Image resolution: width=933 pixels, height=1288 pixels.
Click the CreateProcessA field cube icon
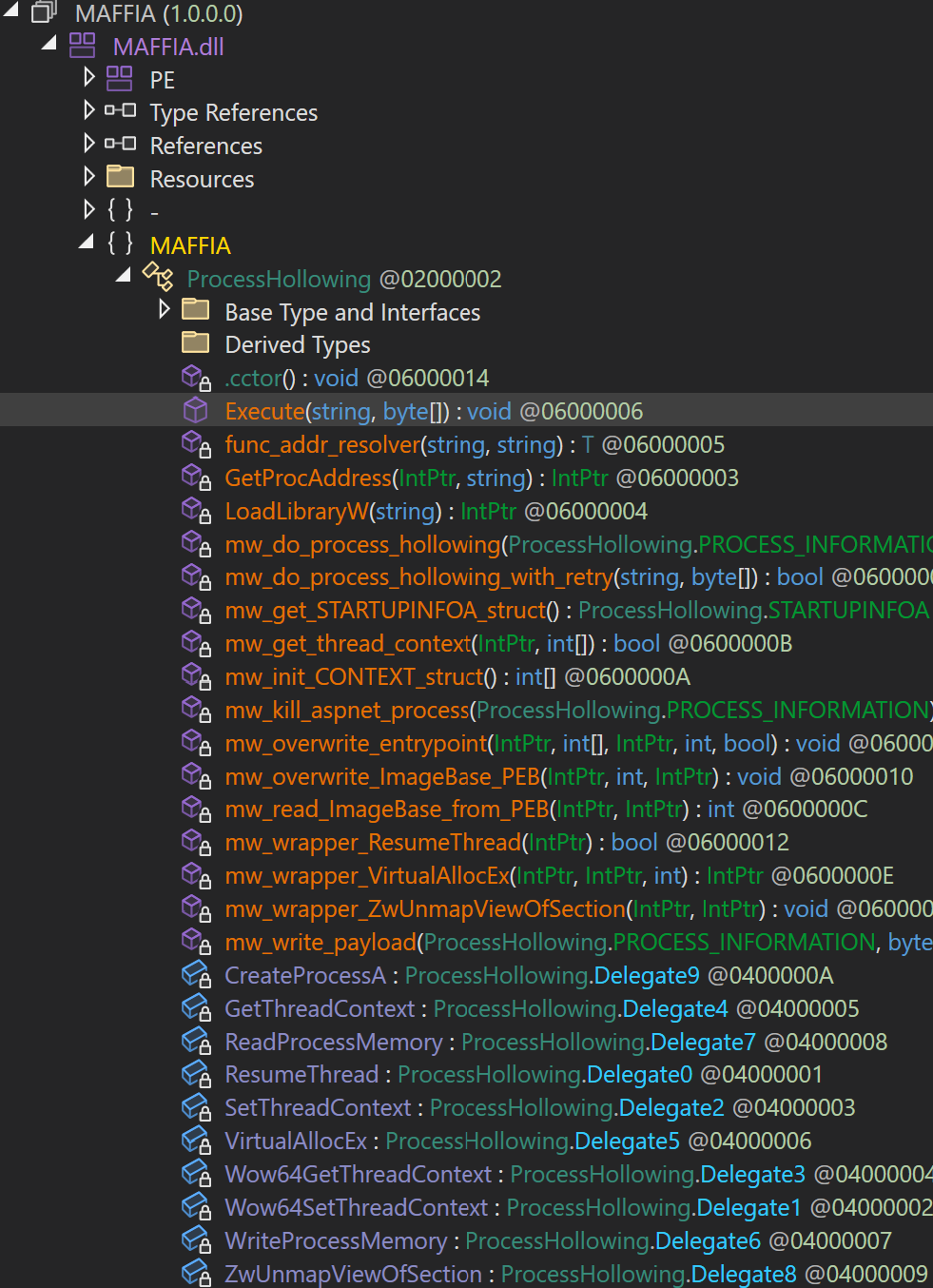tap(195, 975)
